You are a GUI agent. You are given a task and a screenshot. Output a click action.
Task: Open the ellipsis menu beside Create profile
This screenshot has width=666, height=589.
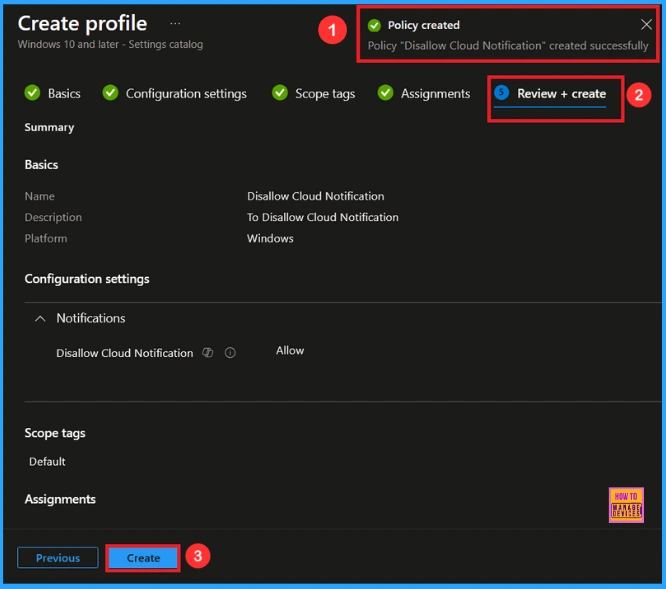coord(175,24)
